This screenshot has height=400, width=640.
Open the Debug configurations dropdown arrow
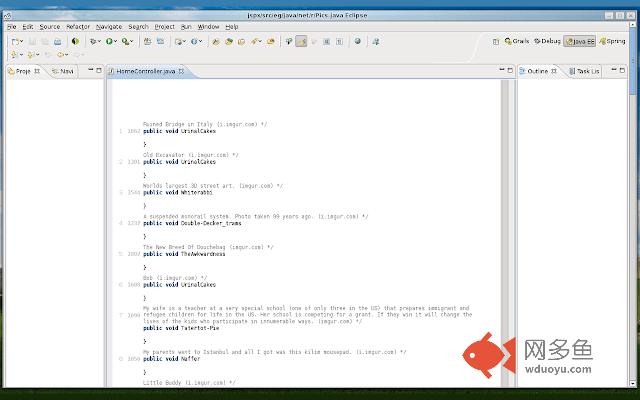[99, 41]
